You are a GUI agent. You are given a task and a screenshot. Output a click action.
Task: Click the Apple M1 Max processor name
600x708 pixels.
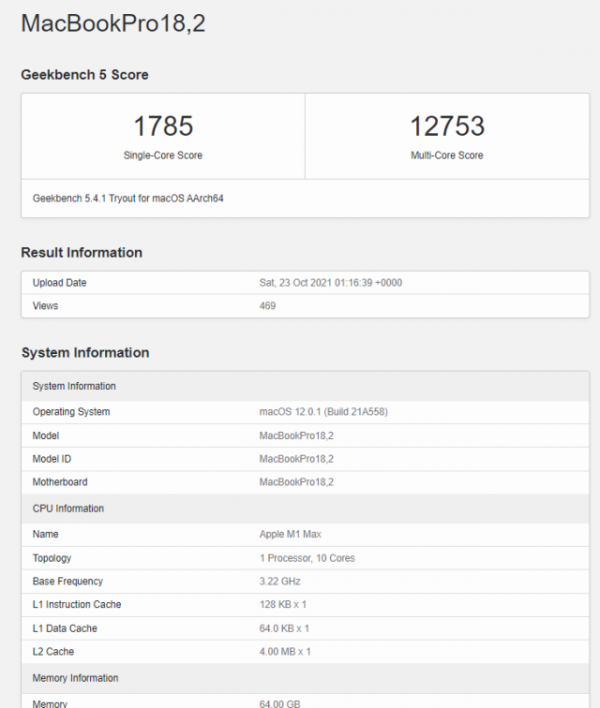pyautogui.click(x=290, y=535)
